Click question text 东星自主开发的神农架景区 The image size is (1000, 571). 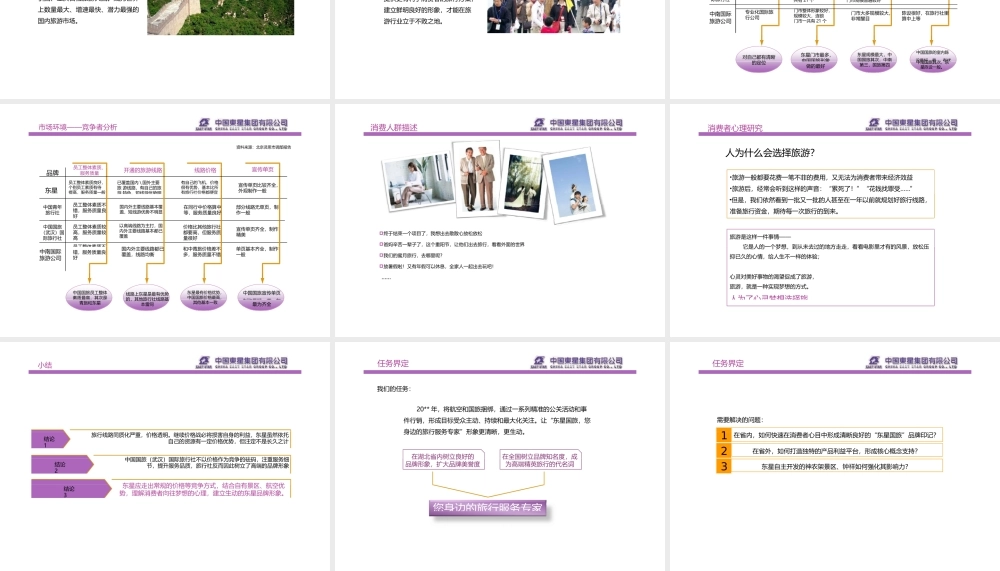[x=835, y=466]
